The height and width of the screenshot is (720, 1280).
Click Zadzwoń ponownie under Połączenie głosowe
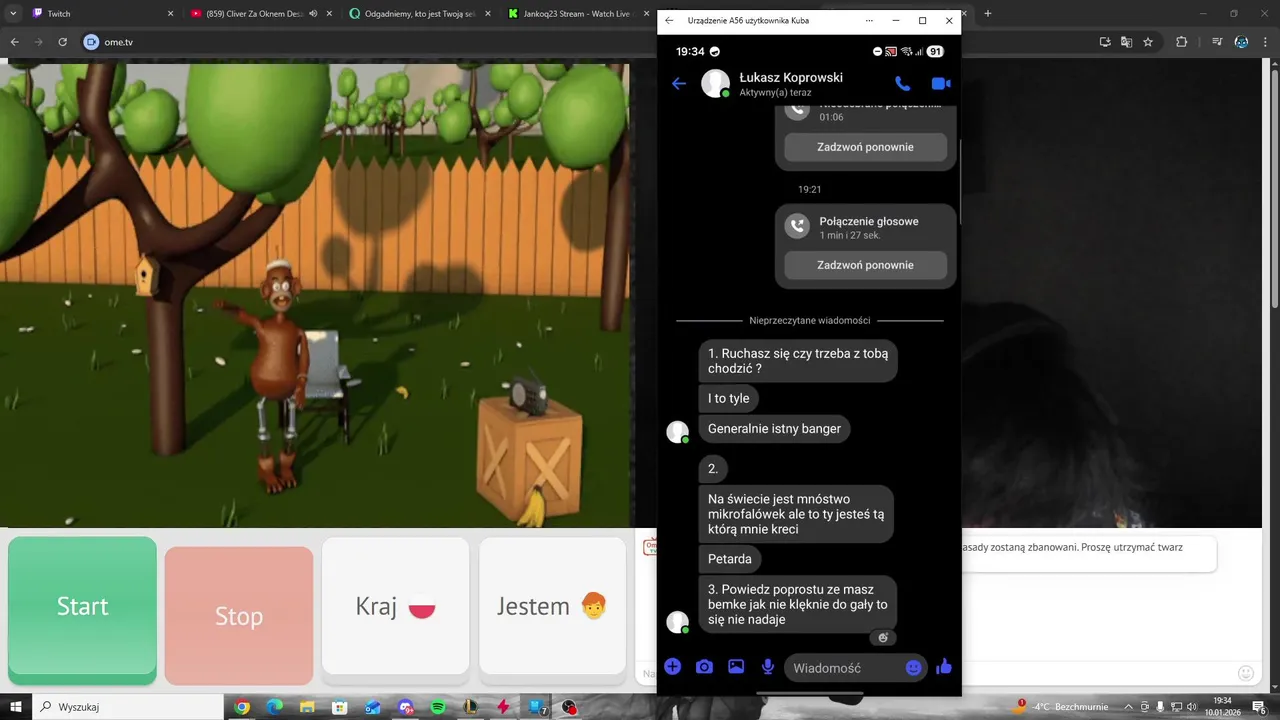click(865, 265)
